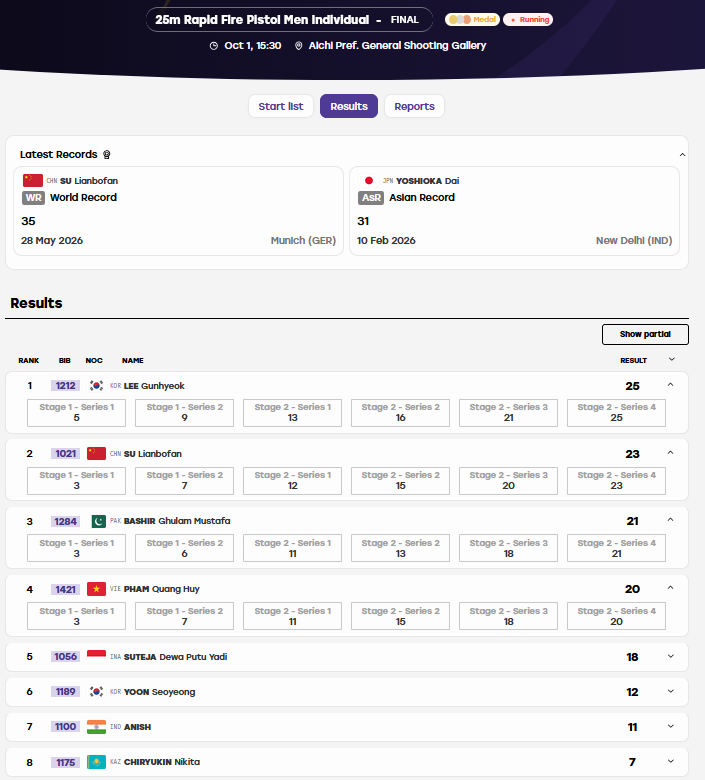Click the Japan flag in Asian Record card
The height and width of the screenshot is (780, 705).
369,180
